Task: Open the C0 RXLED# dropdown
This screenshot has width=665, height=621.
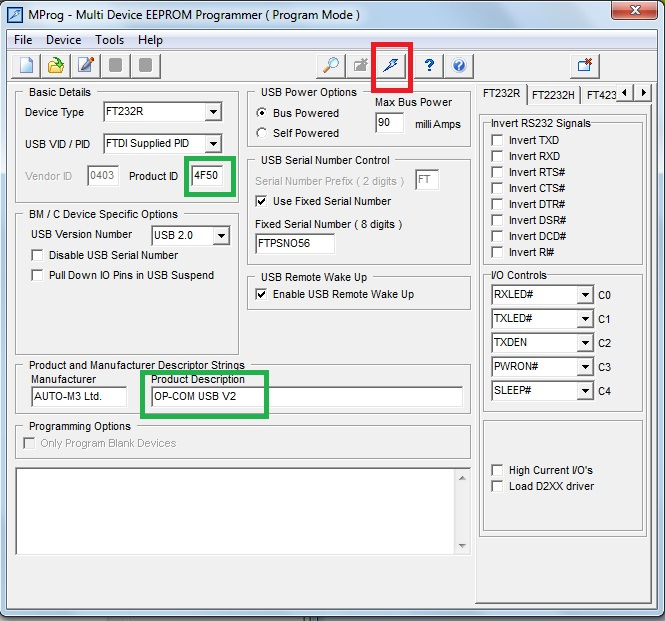Action: pos(585,295)
